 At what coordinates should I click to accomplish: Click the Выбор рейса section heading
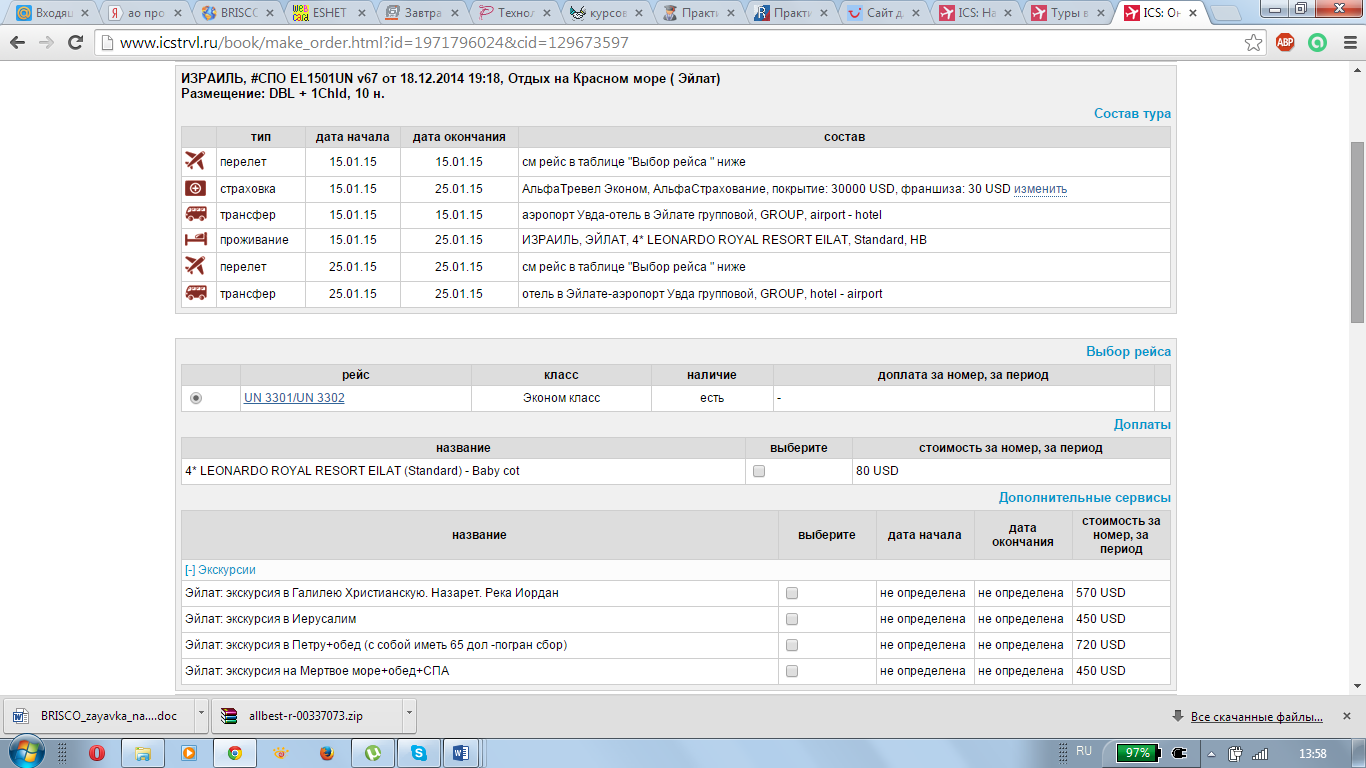(x=1128, y=351)
